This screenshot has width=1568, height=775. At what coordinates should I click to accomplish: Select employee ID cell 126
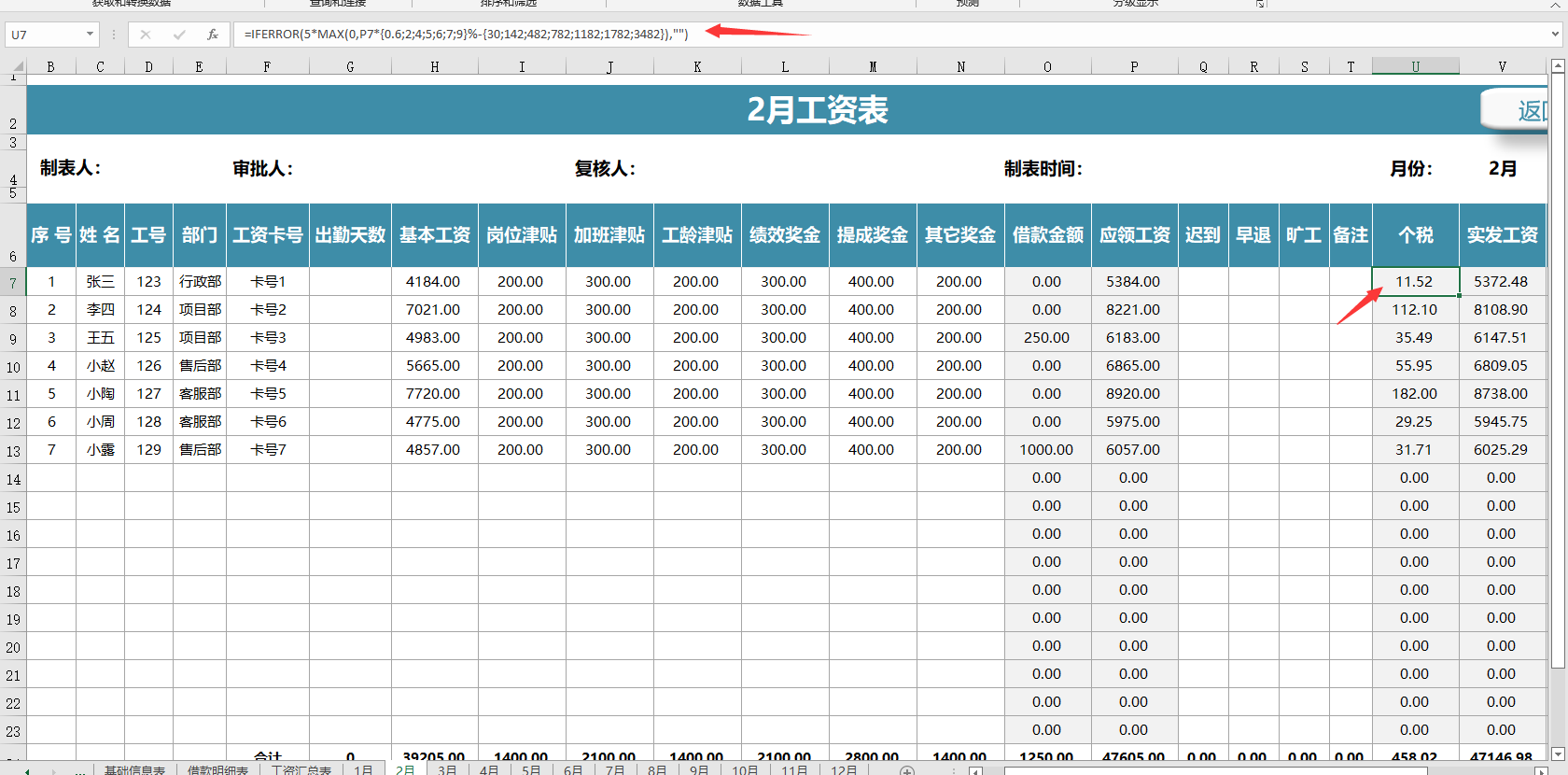148,366
